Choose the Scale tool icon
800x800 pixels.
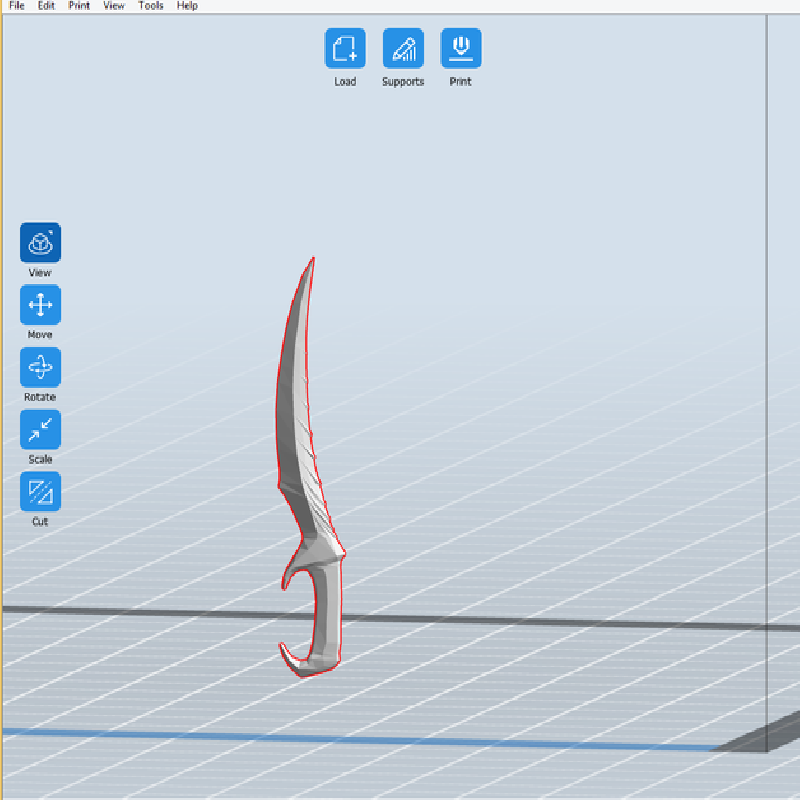[40, 430]
